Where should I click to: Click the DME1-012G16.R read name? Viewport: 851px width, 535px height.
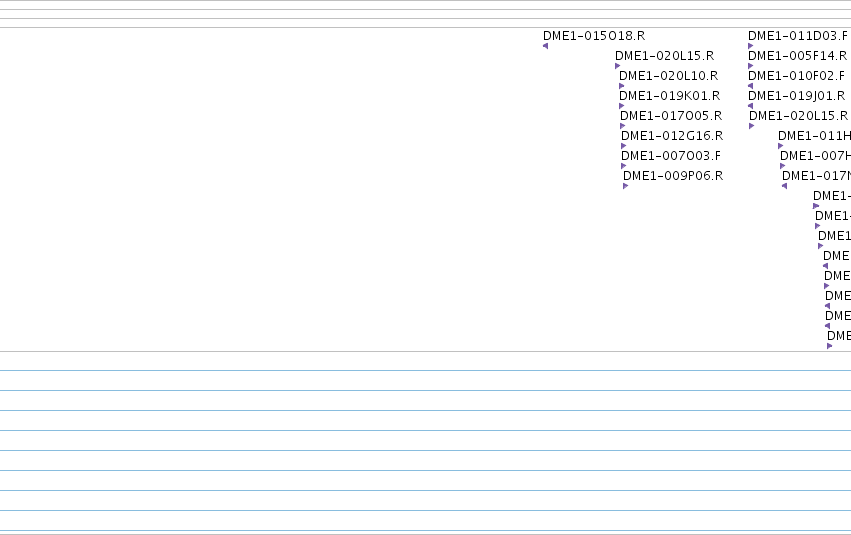click(x=672, y=136)
